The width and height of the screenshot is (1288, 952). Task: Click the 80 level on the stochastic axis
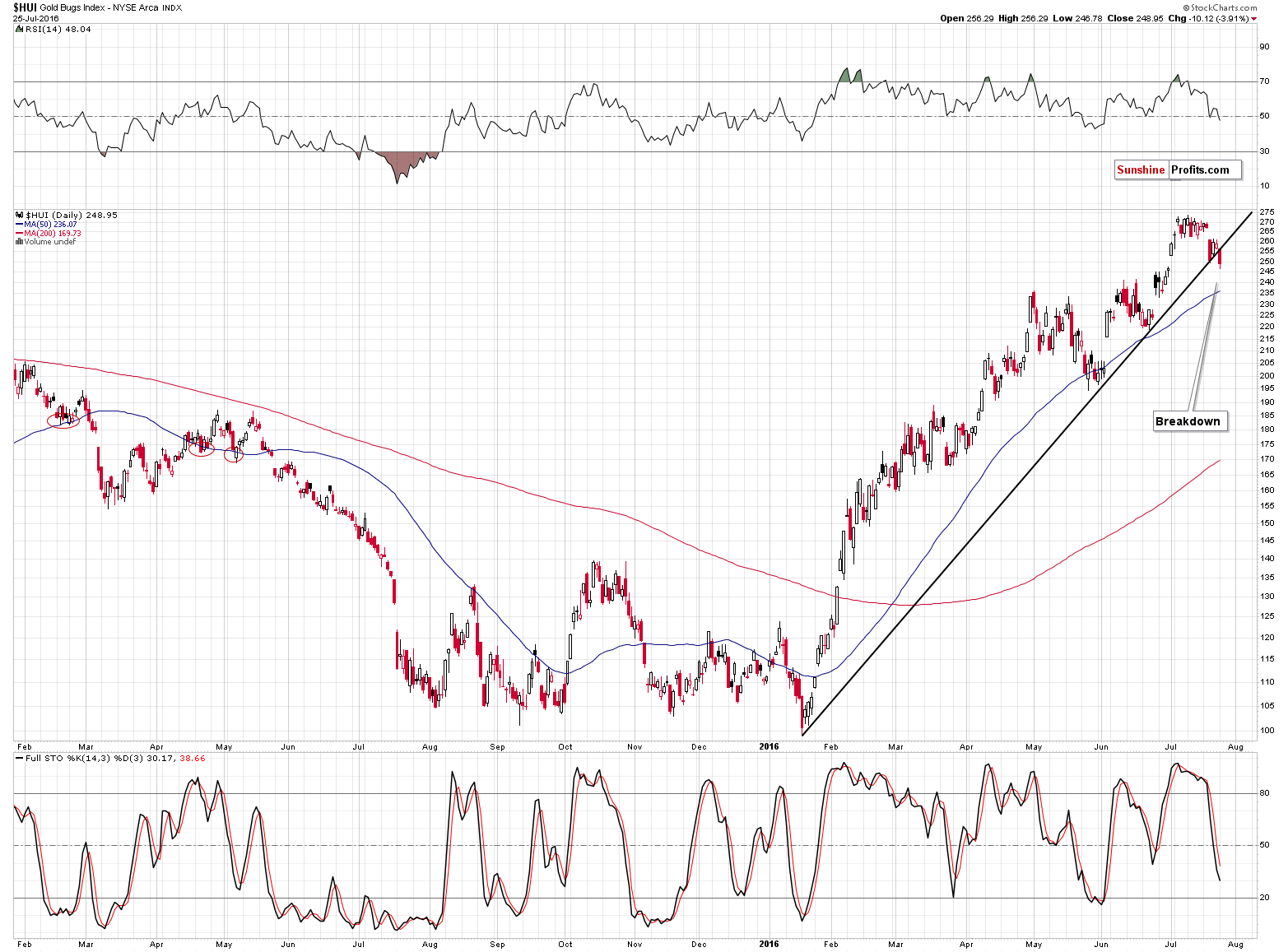pos(1264,793)
